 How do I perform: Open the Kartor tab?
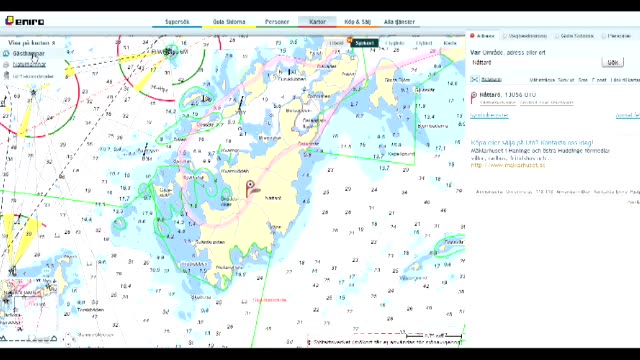tap(317, 22)
